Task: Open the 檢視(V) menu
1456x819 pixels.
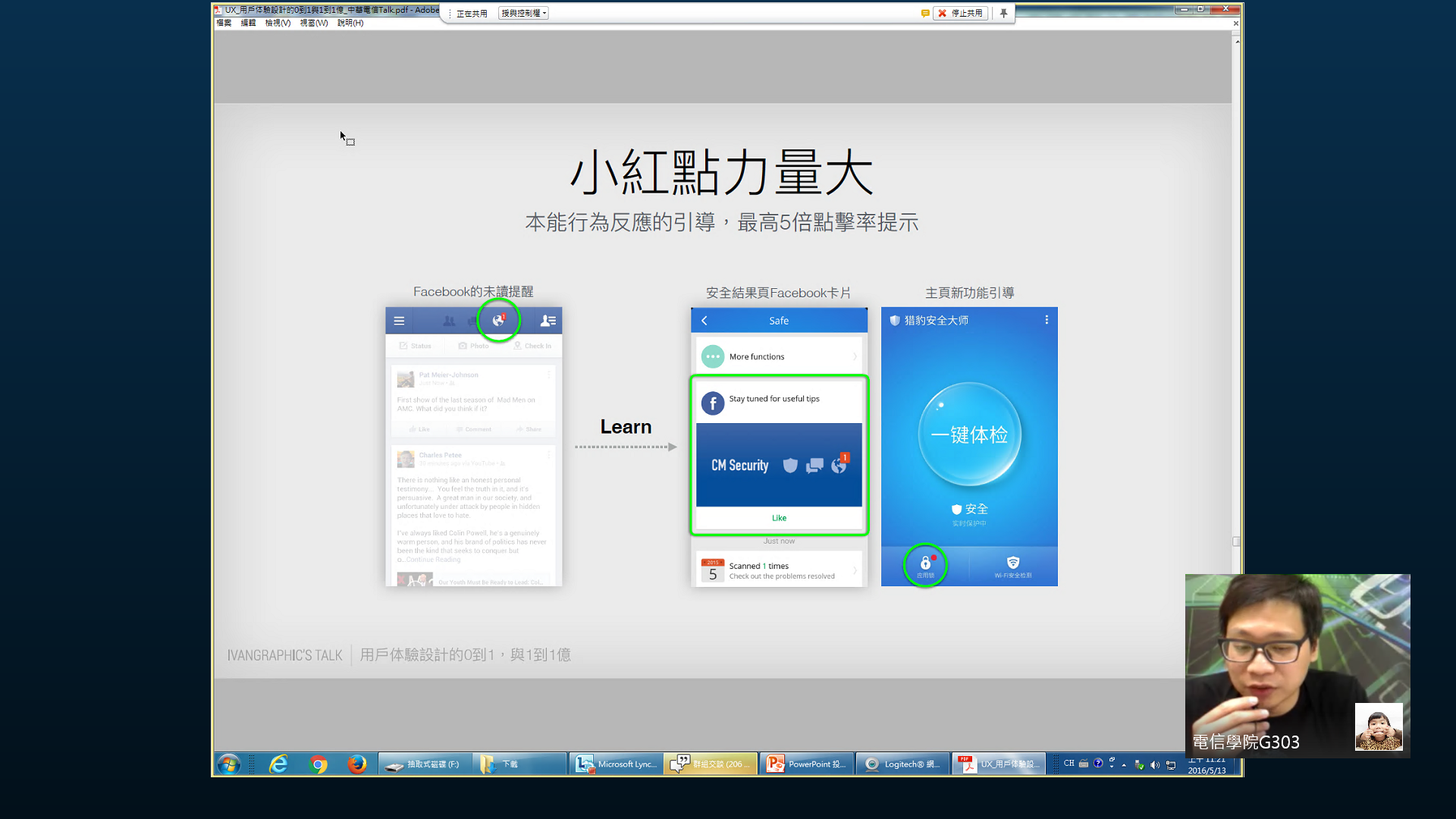Action: click(x=278, y=23)
